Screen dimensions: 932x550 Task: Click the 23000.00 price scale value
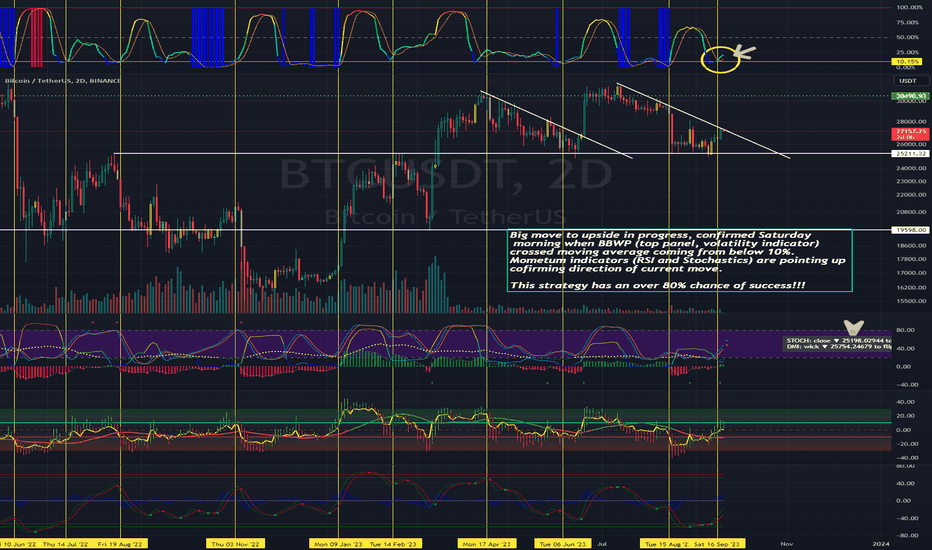(911, 181)
